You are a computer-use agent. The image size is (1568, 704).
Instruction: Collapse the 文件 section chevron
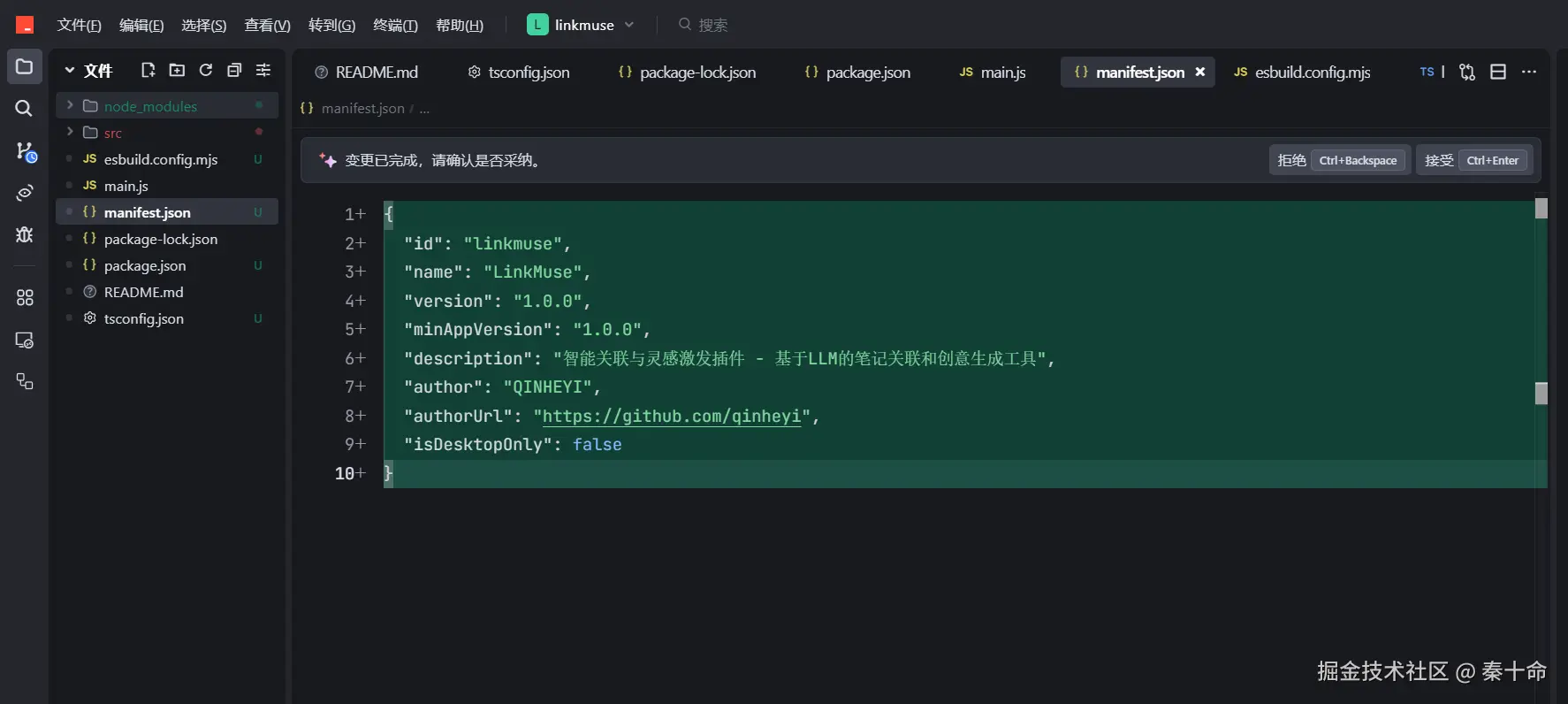click(70, 71)
